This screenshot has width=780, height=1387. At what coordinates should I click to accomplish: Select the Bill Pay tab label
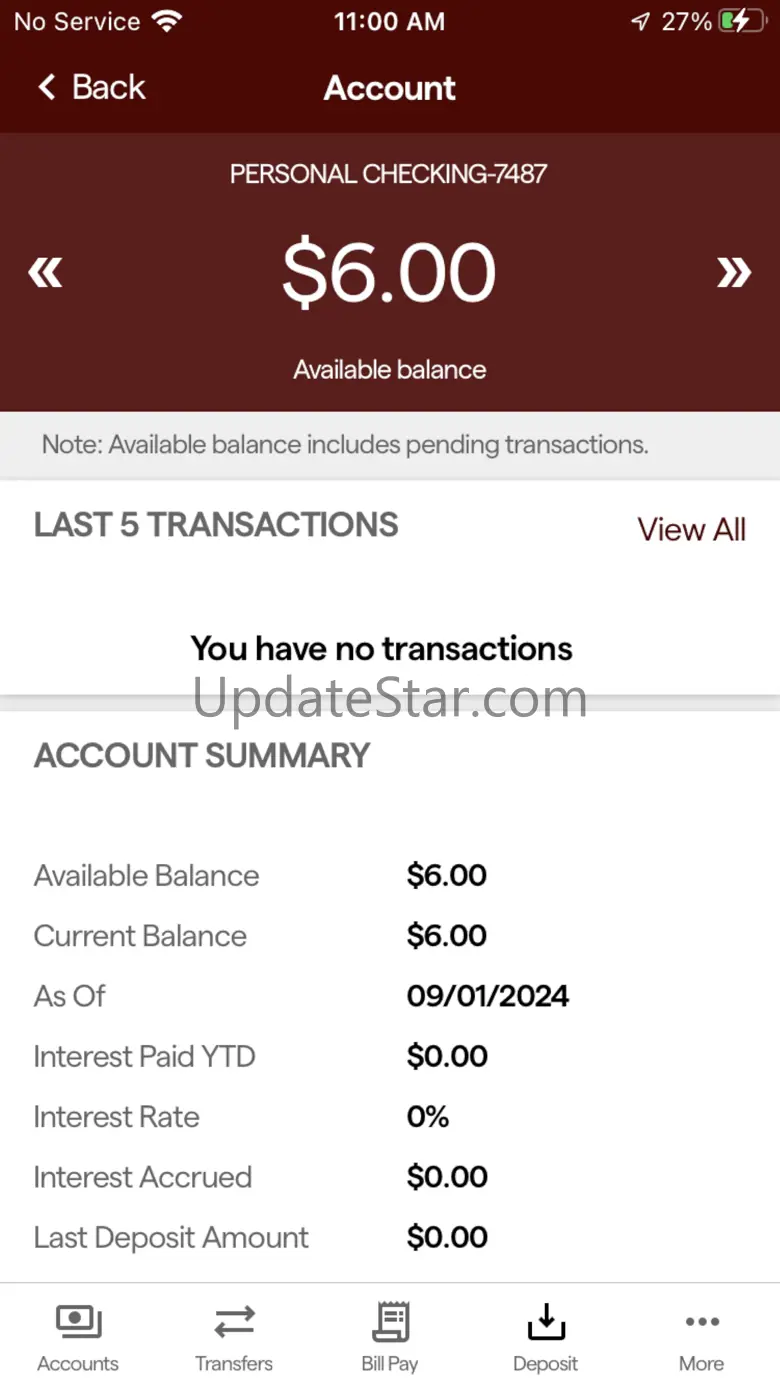click(390, 1364)
